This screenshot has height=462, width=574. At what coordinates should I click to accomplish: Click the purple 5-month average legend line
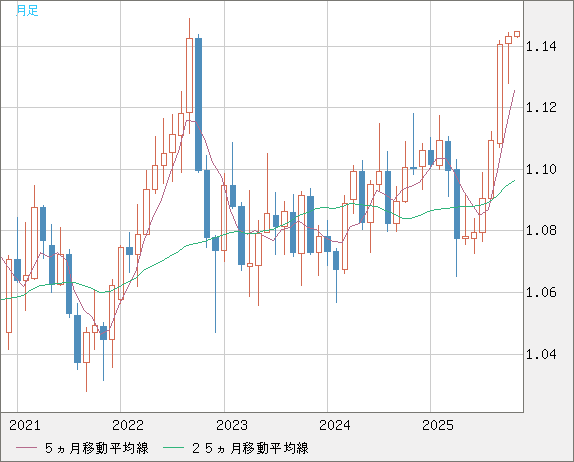pos(26,448)
